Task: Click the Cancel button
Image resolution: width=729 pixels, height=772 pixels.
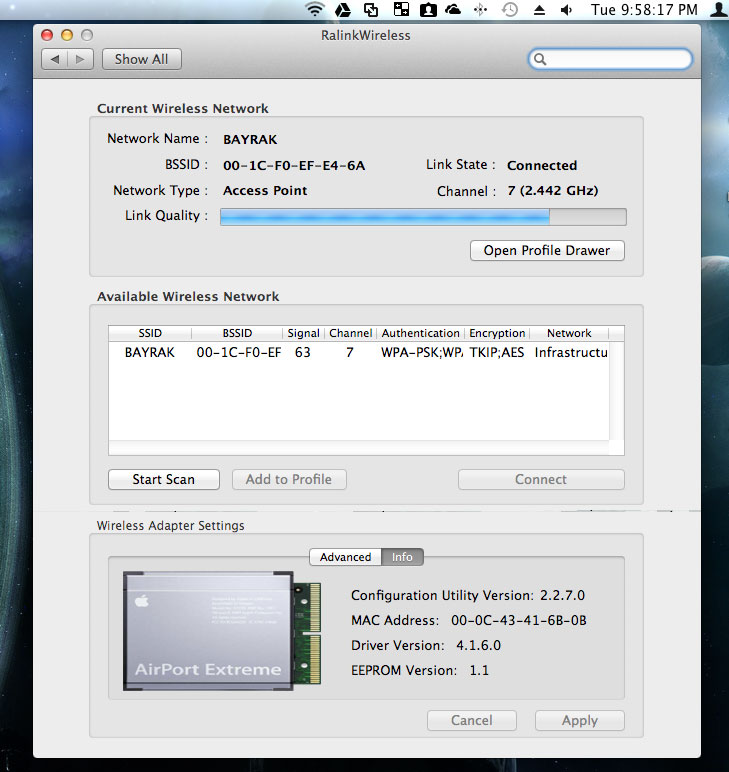Action: click(472, 721)
